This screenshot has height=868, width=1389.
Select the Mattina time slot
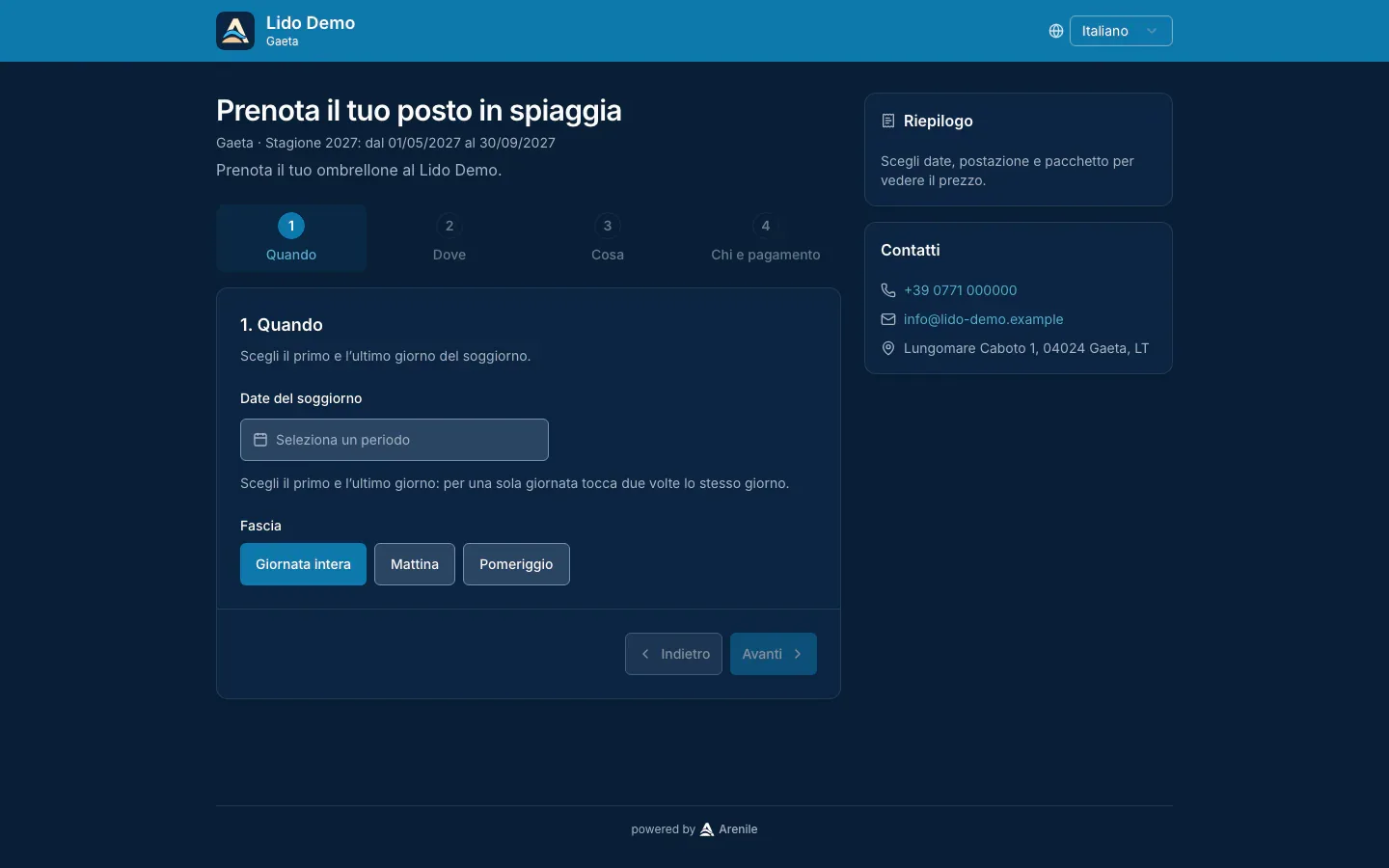[415, 564]
